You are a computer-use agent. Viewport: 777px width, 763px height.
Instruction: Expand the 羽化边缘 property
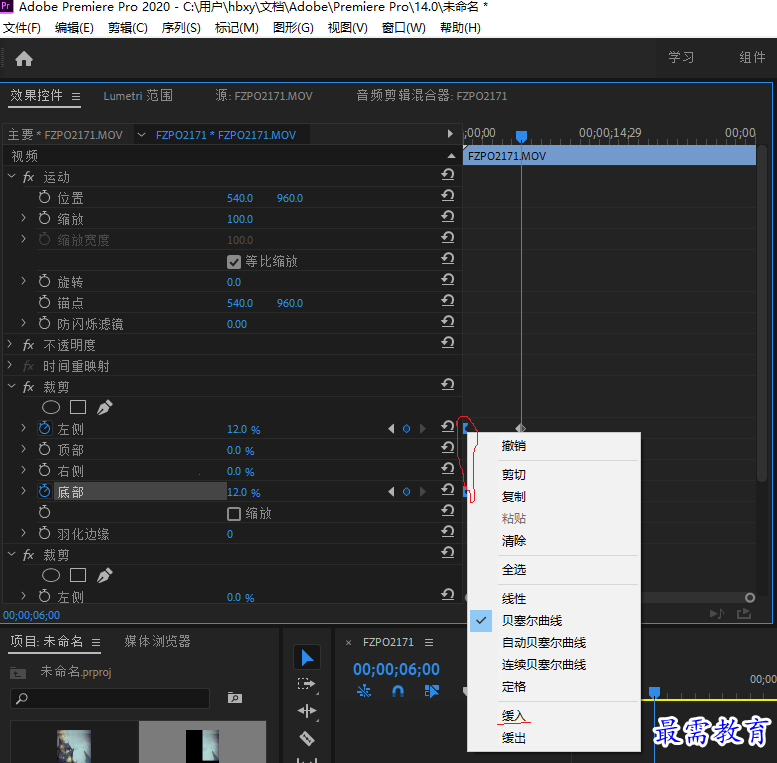pos(23,533)
